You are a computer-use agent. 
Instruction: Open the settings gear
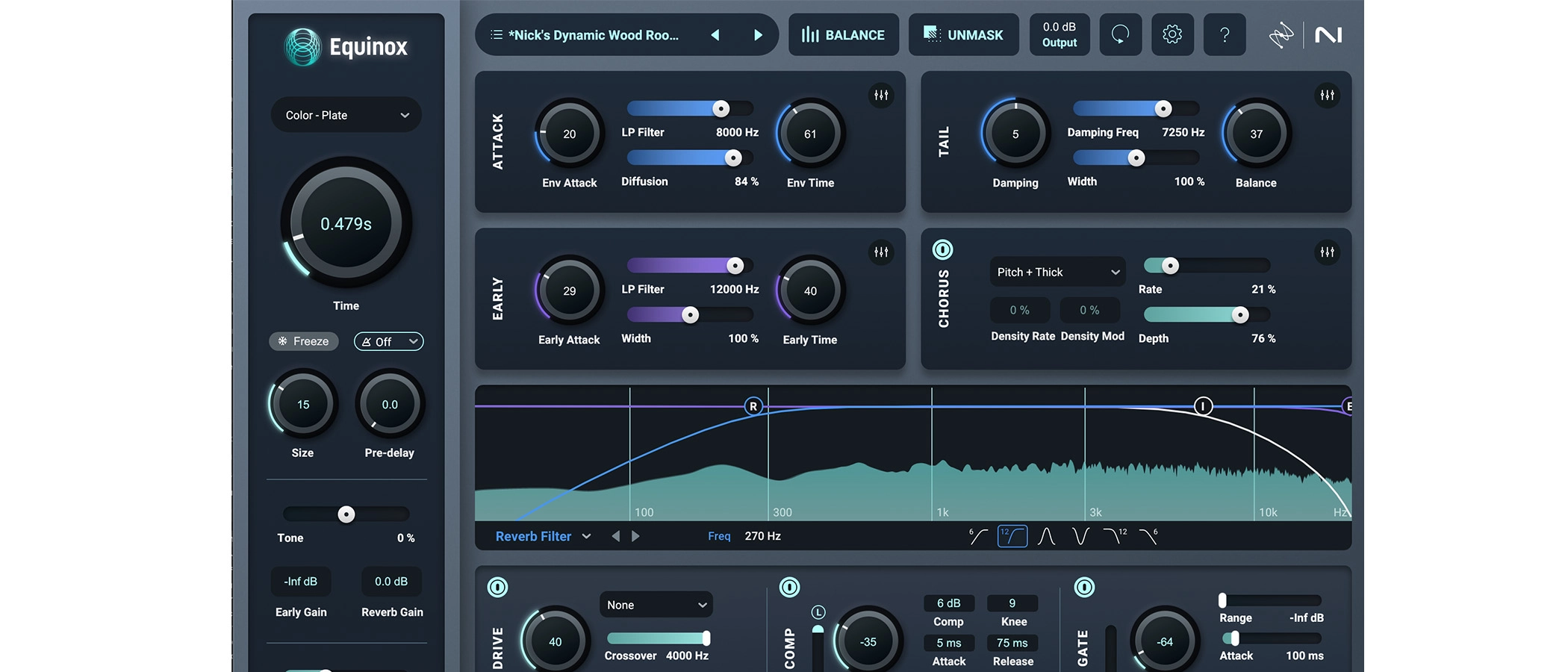[x=1172, y=34]
